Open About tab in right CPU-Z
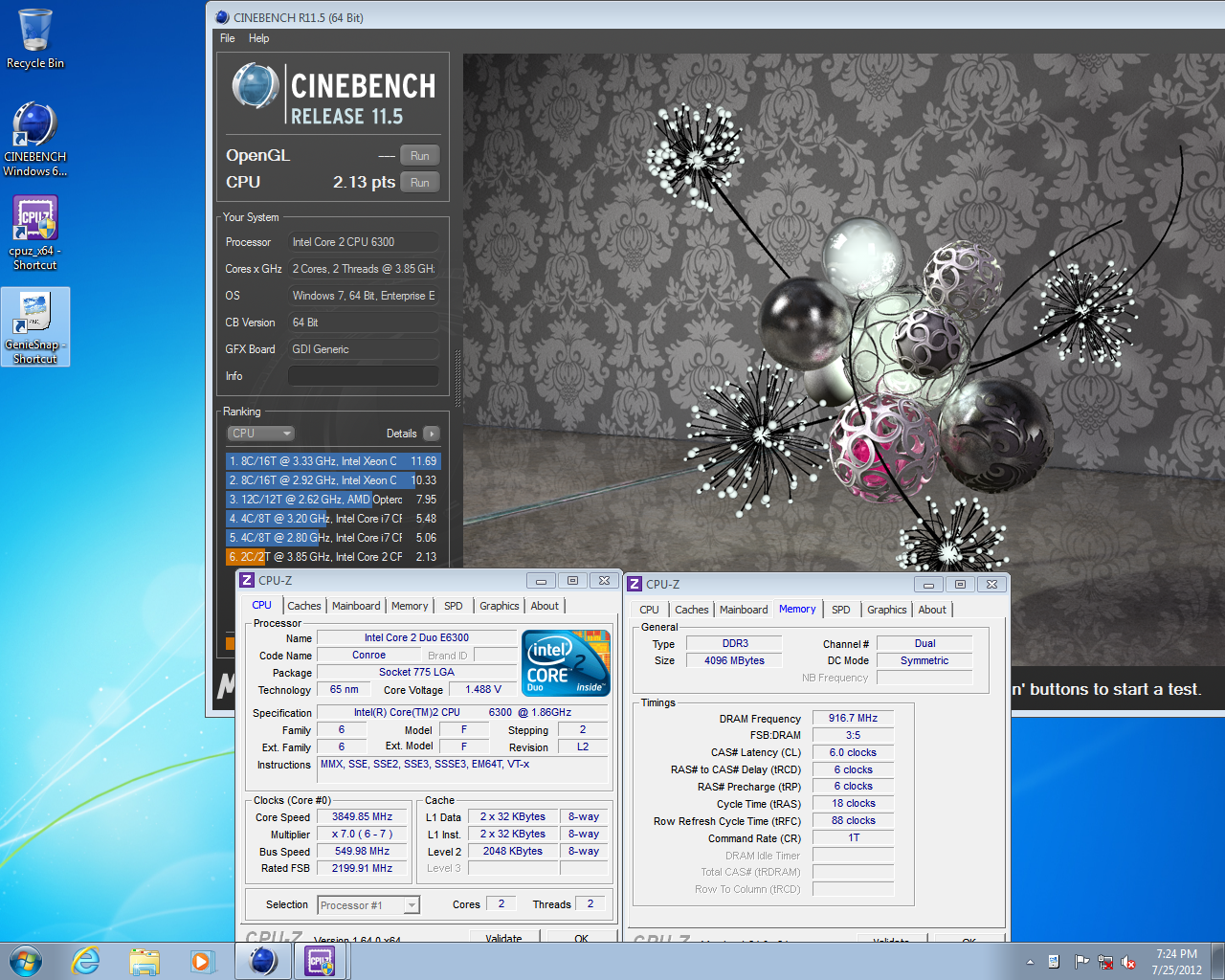This screenshot has width=1225, height=980. (932, 610)
